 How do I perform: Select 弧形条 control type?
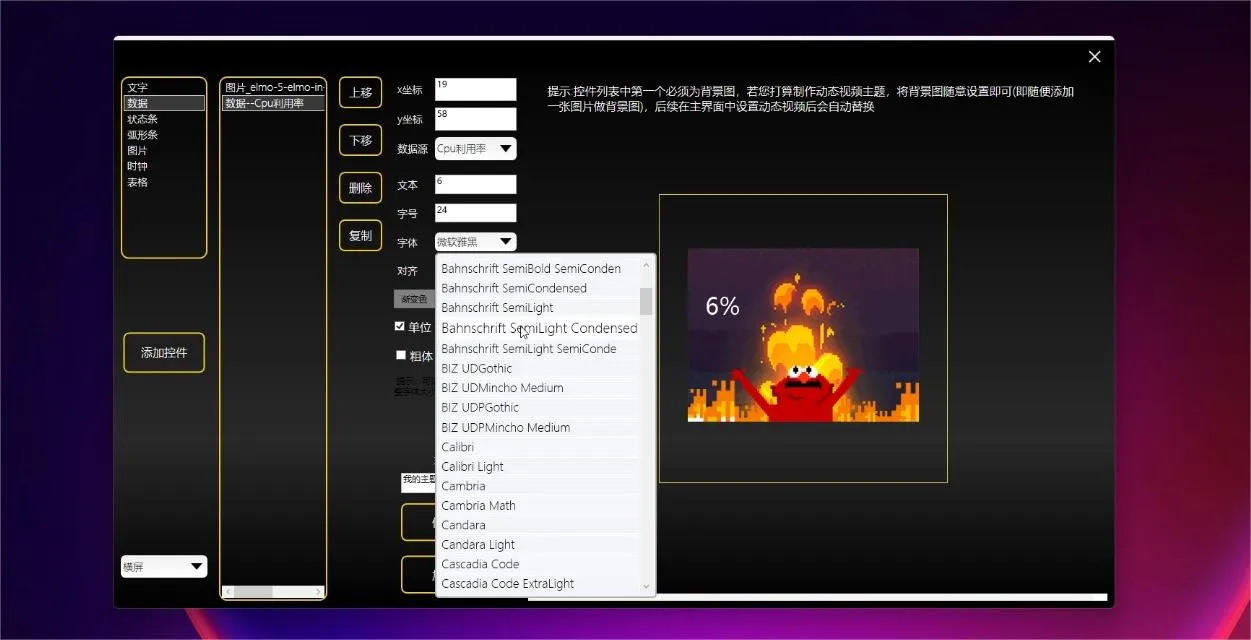164,135
